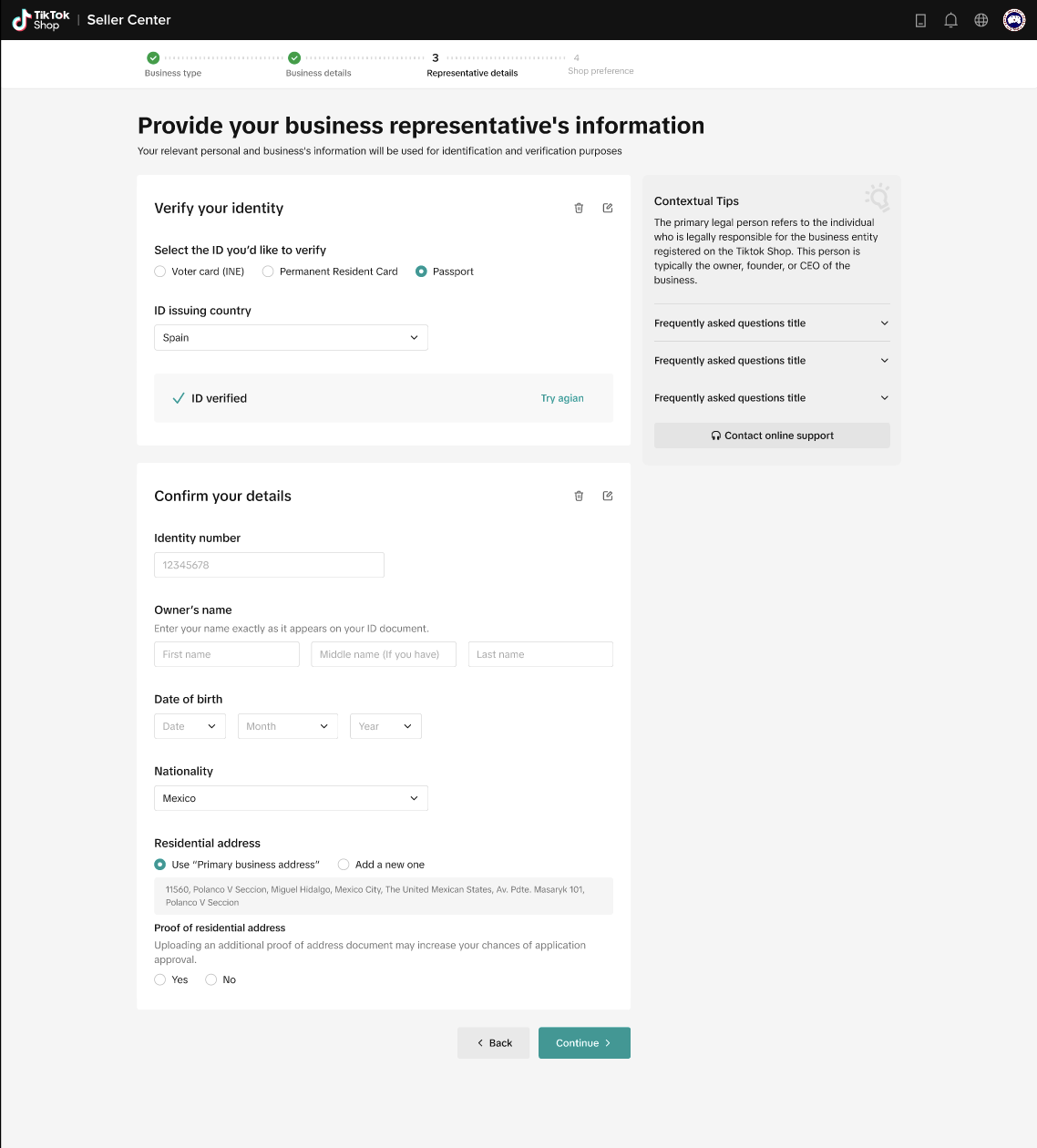The width and height of the screenshot is (1037, 1148).
Task: Open the mobile device icon in header
Action: 920,20
